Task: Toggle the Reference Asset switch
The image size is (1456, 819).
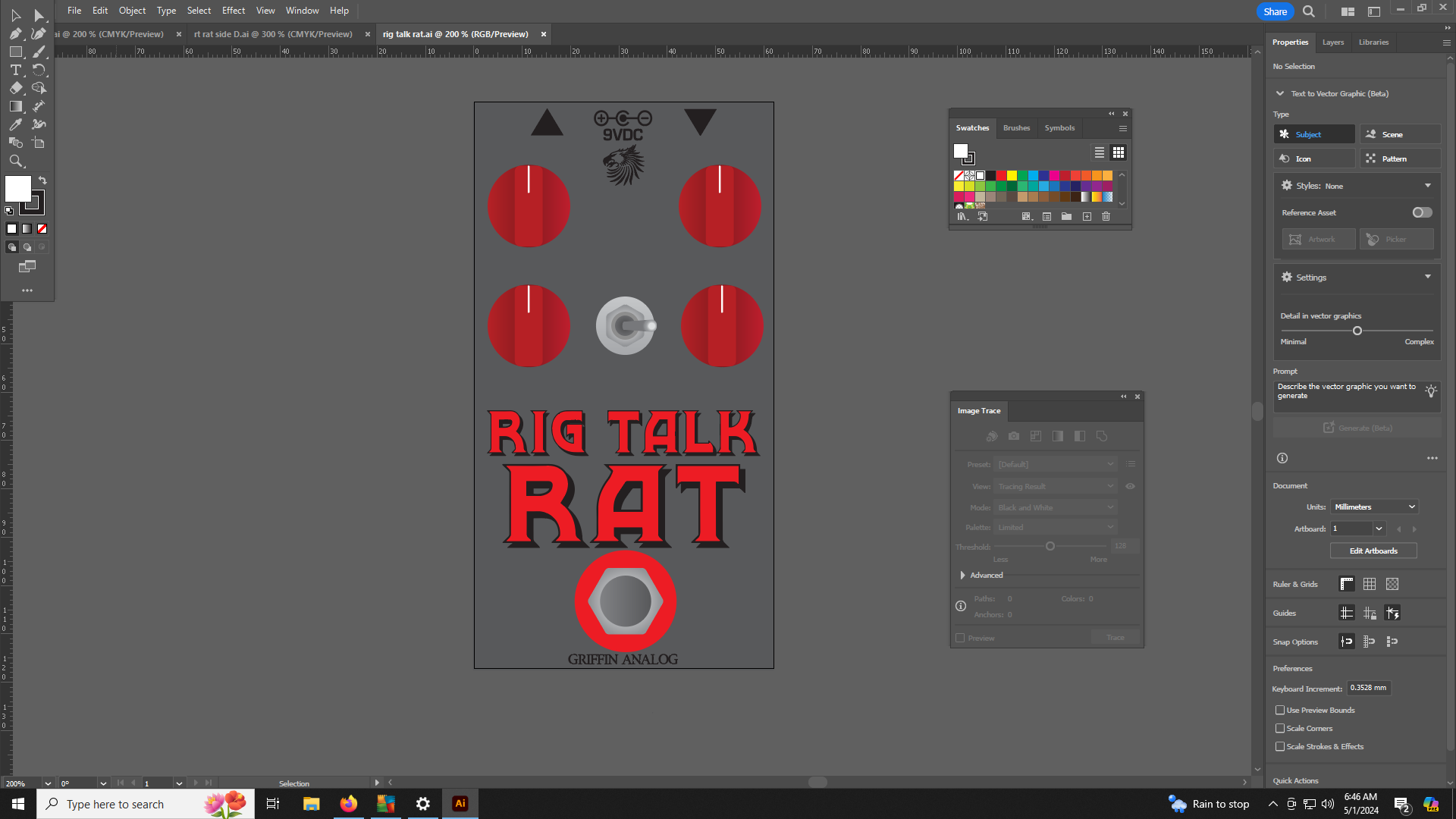Action: [1422, 212]
